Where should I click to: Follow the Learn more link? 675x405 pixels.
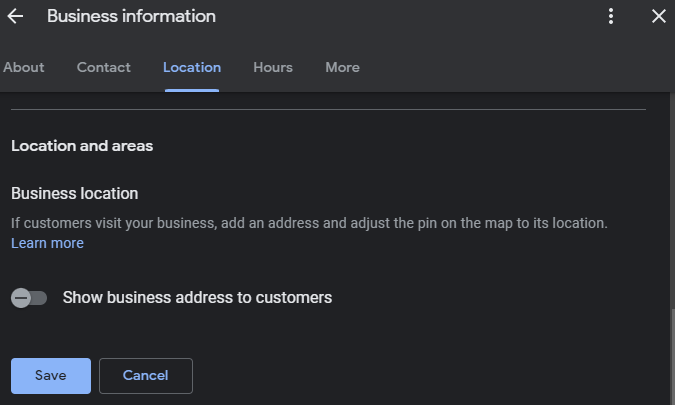47,243
